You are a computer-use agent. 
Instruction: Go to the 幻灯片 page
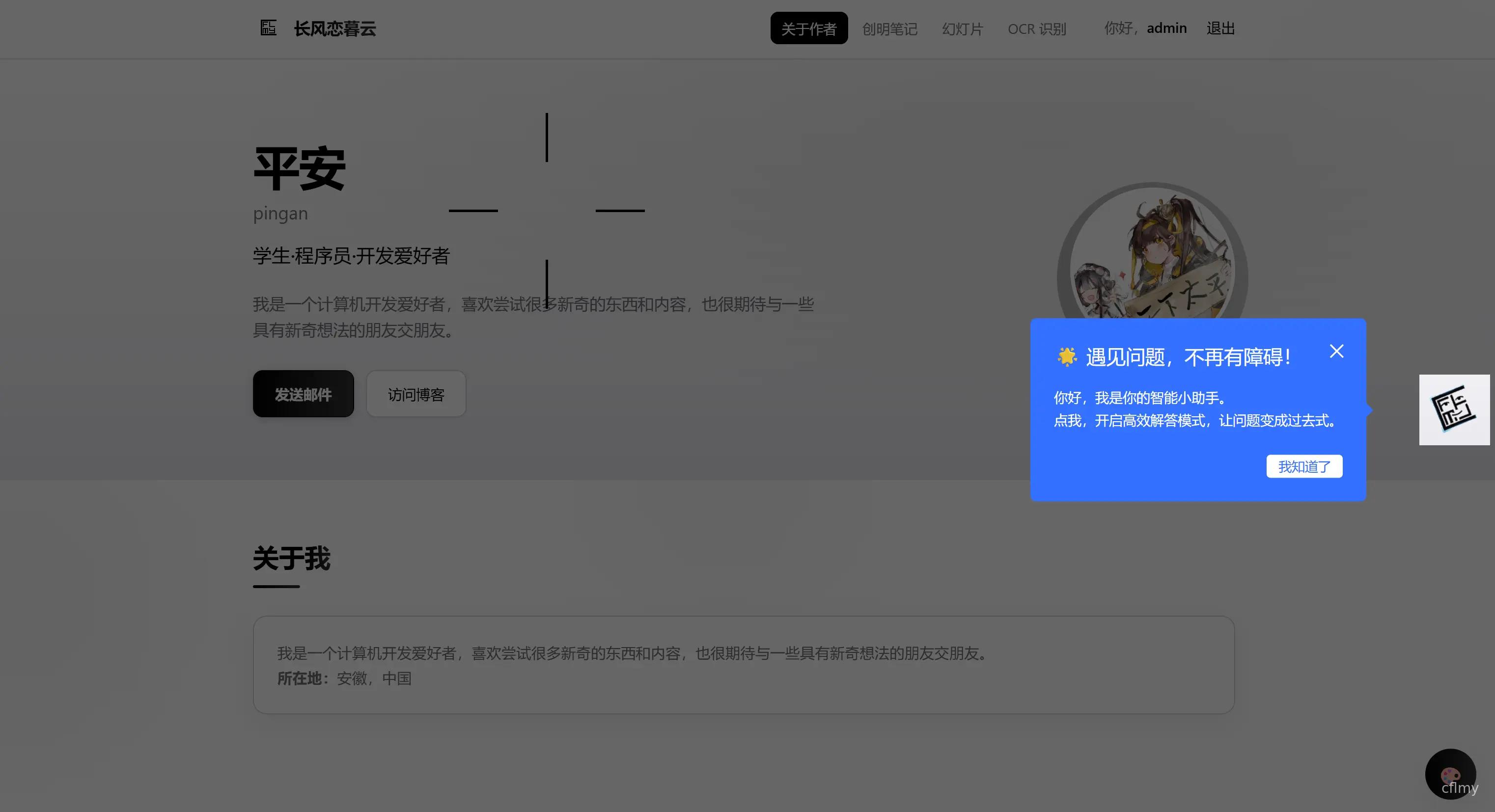(x=962, y=28)
